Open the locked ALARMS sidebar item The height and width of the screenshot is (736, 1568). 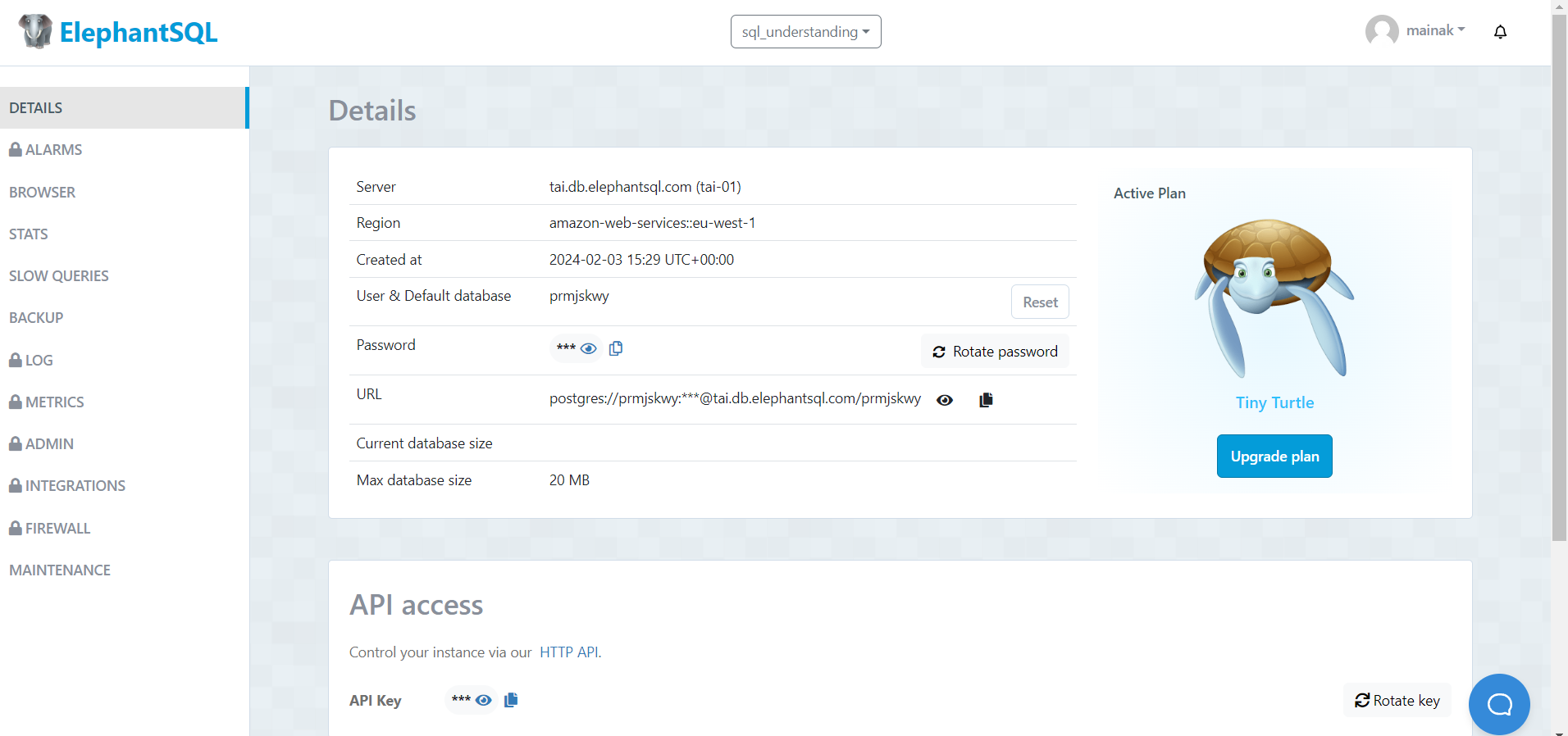click(x=46, y=150)
